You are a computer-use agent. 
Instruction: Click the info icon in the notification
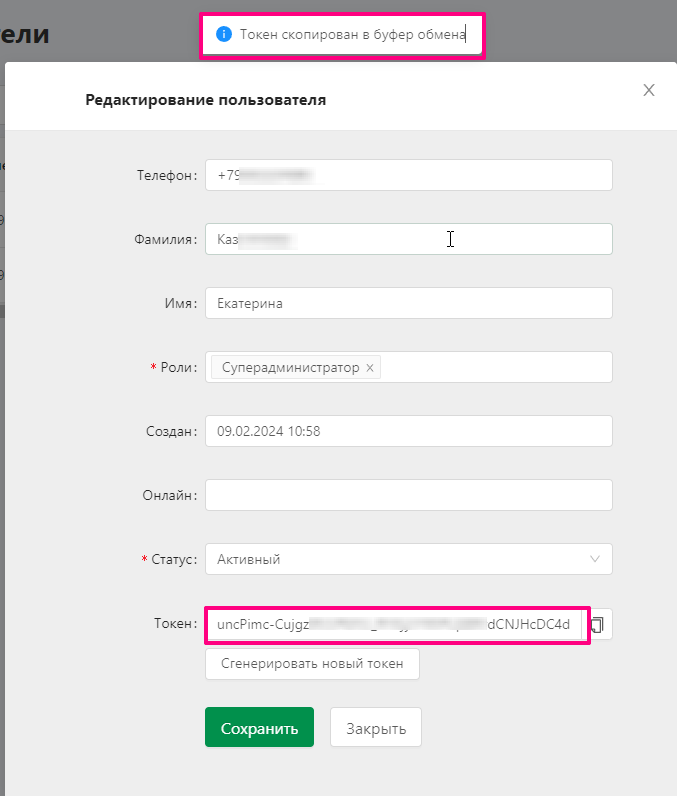pos(224,34)
